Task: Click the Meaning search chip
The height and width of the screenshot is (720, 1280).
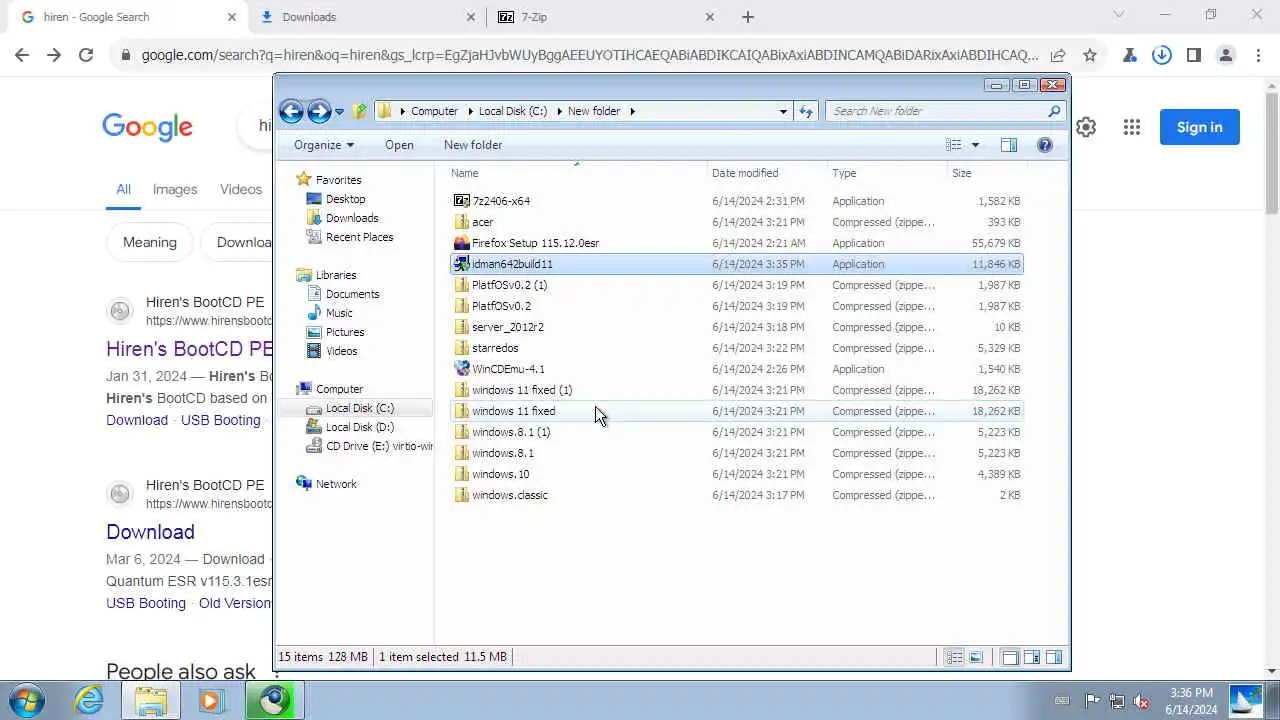Action: 150,242
